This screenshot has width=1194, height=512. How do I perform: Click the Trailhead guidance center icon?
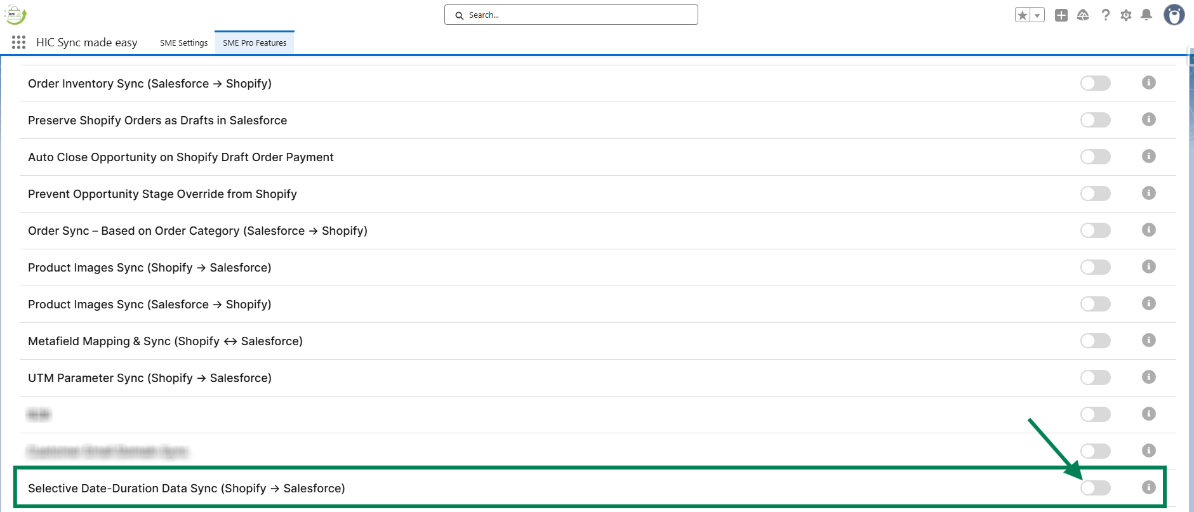click(x=1083, y=15)
